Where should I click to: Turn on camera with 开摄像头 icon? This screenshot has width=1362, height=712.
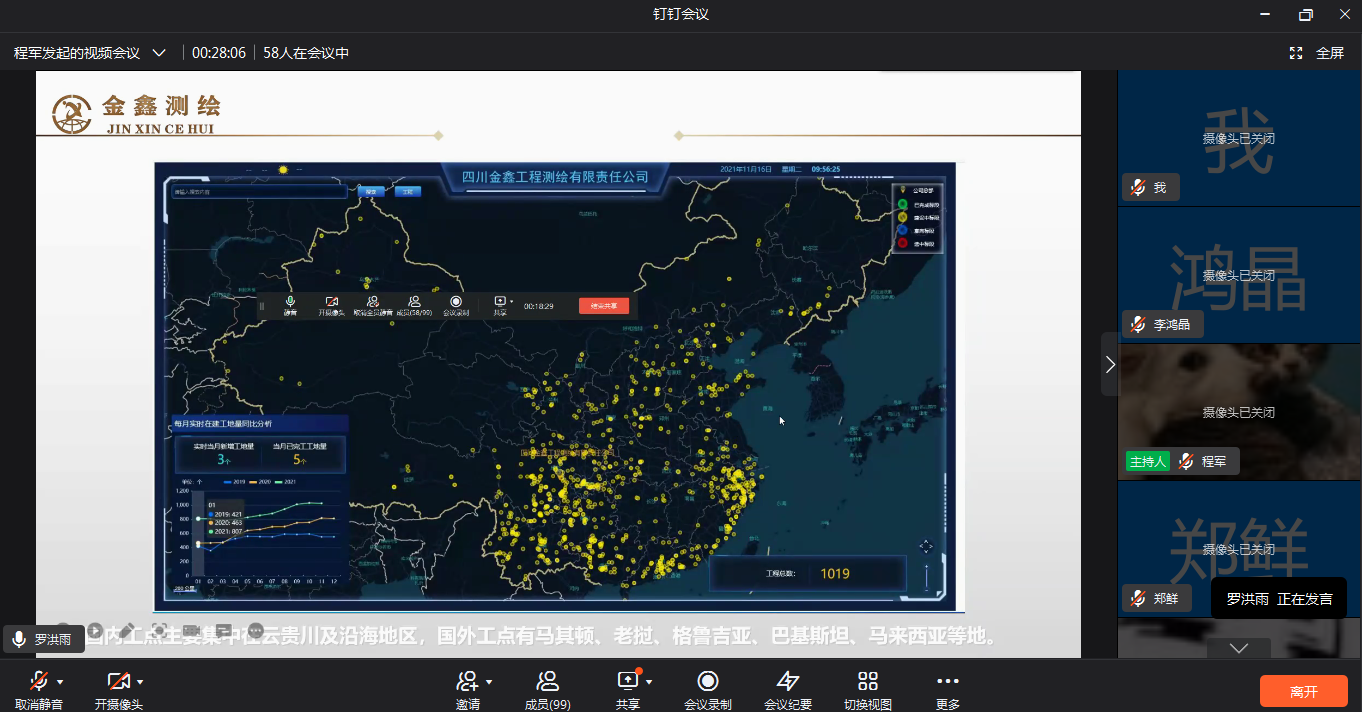pyautogui.click(x=119, y=681)
